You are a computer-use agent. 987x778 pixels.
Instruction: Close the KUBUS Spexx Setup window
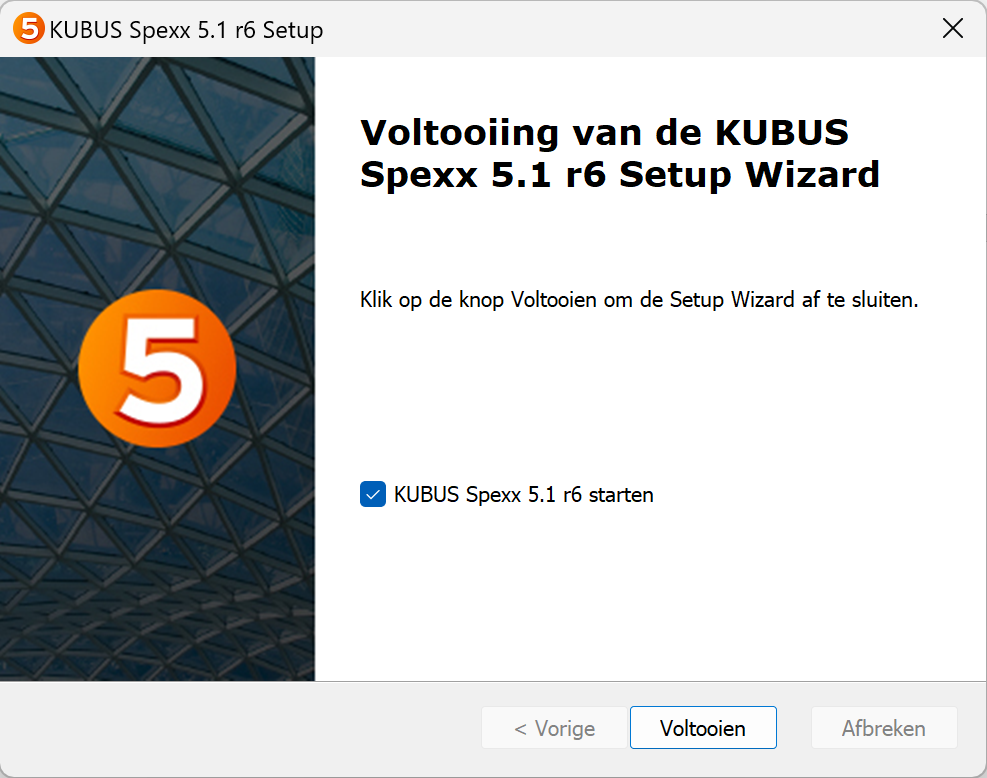952,28
